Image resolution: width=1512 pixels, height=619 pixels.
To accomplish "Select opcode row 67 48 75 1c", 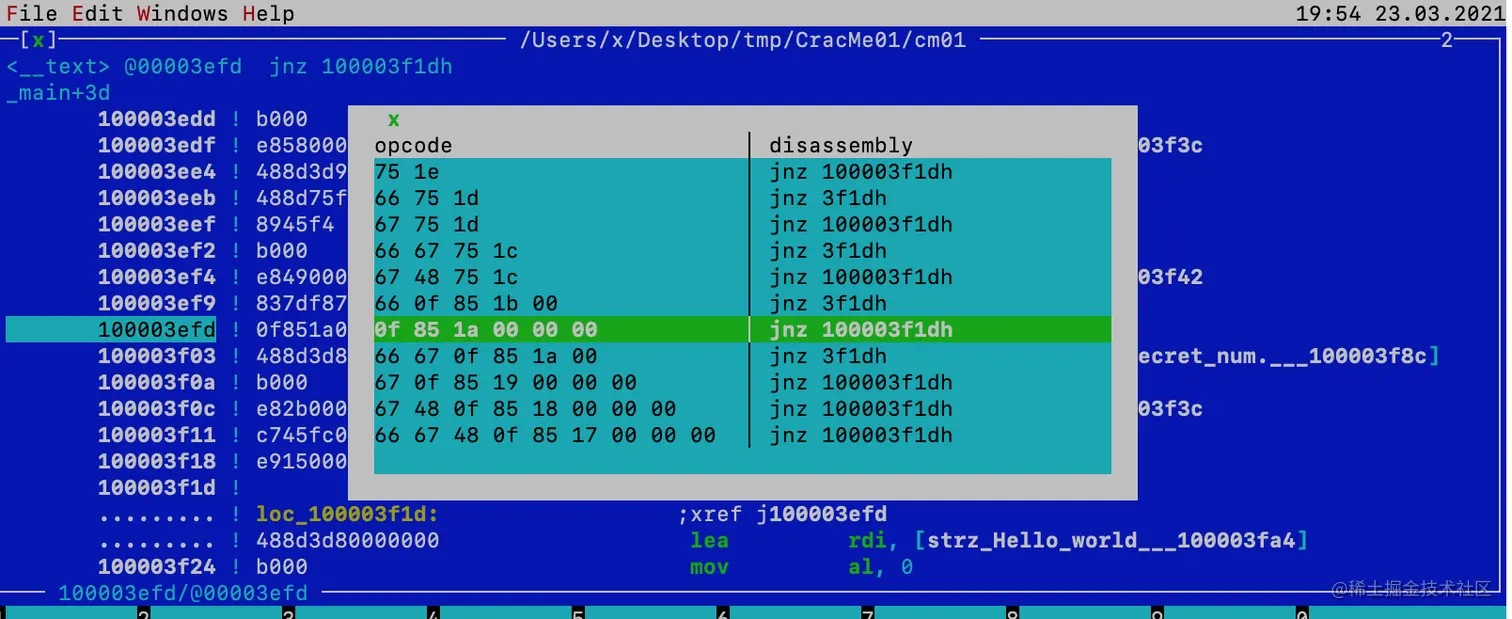I will (x=742, y=277).
